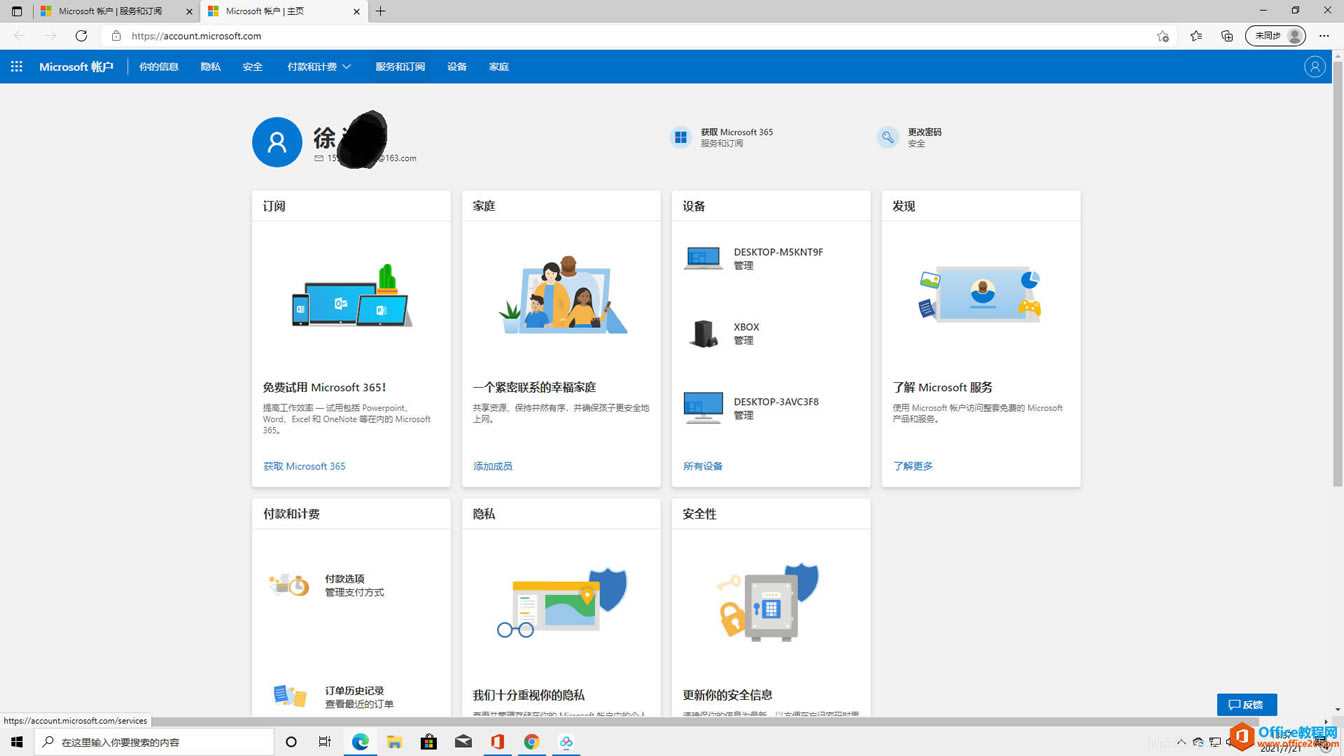Click the 管理 link under DESKTOP-3AVC3F8
This screenshot has height=756, width=1344.
pos(743,416)
